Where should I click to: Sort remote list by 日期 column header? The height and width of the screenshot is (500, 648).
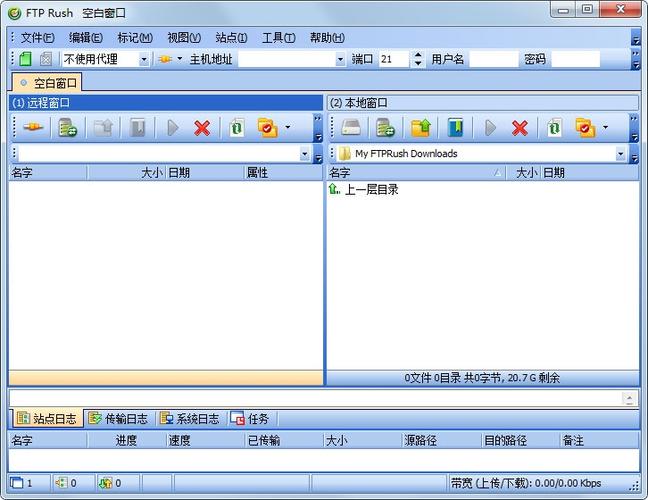pos(205,172)
